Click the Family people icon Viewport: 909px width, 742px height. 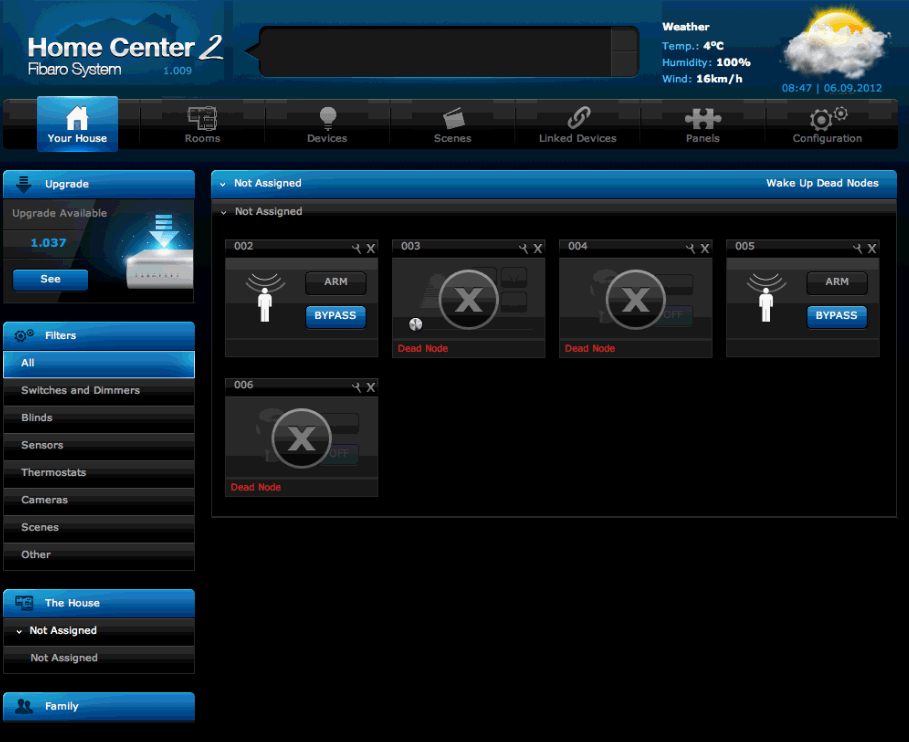(x=24, y=706)
